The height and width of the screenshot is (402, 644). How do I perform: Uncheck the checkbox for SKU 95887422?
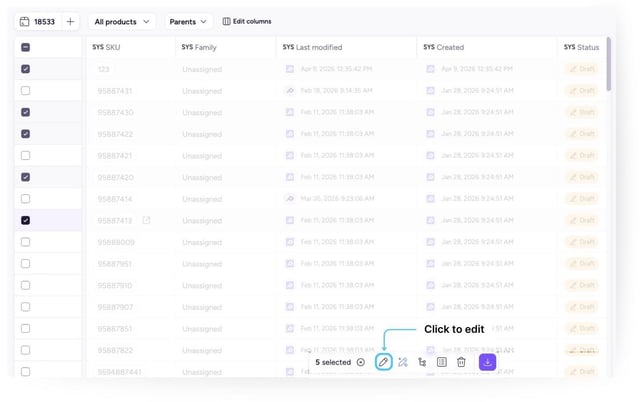click(x=25, y=134)
